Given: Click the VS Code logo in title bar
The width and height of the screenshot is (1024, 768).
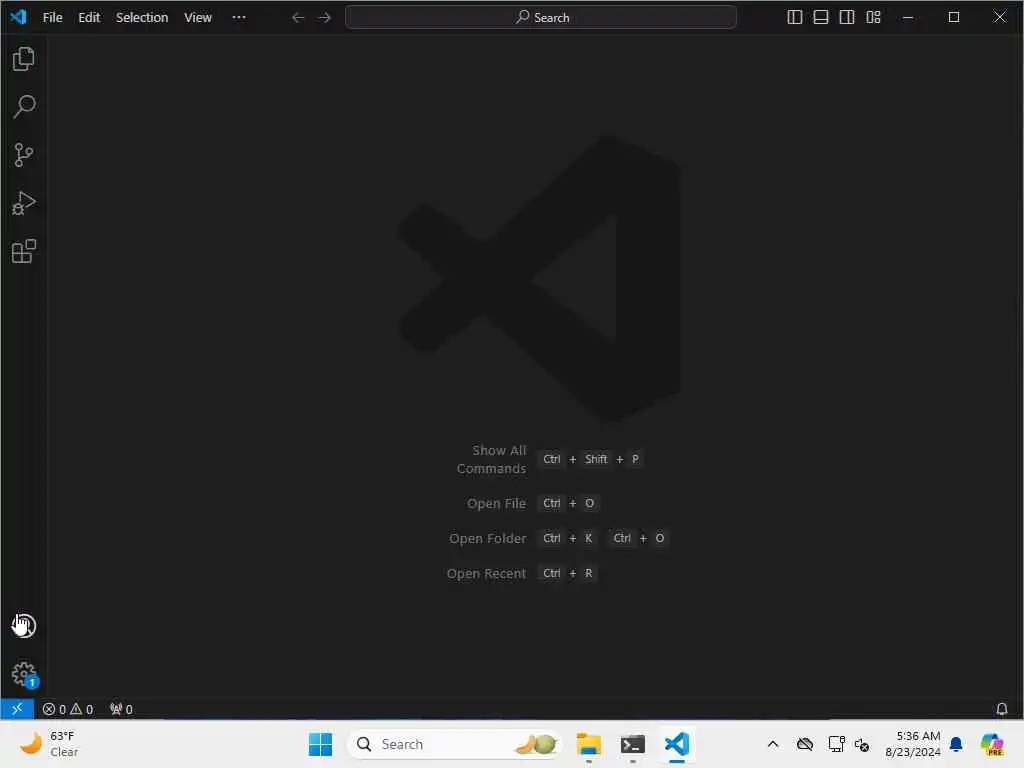Looking at the screenshot, I should 18,17.
